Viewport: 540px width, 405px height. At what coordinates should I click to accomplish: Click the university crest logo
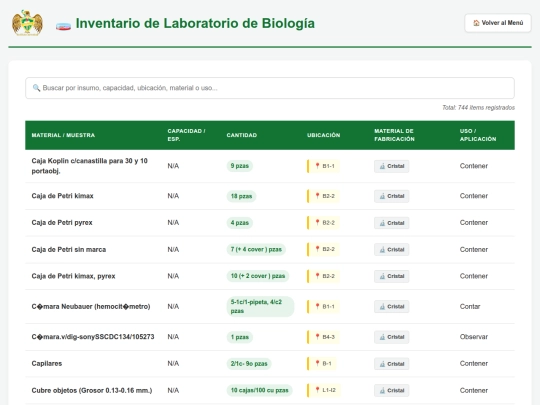27,23
